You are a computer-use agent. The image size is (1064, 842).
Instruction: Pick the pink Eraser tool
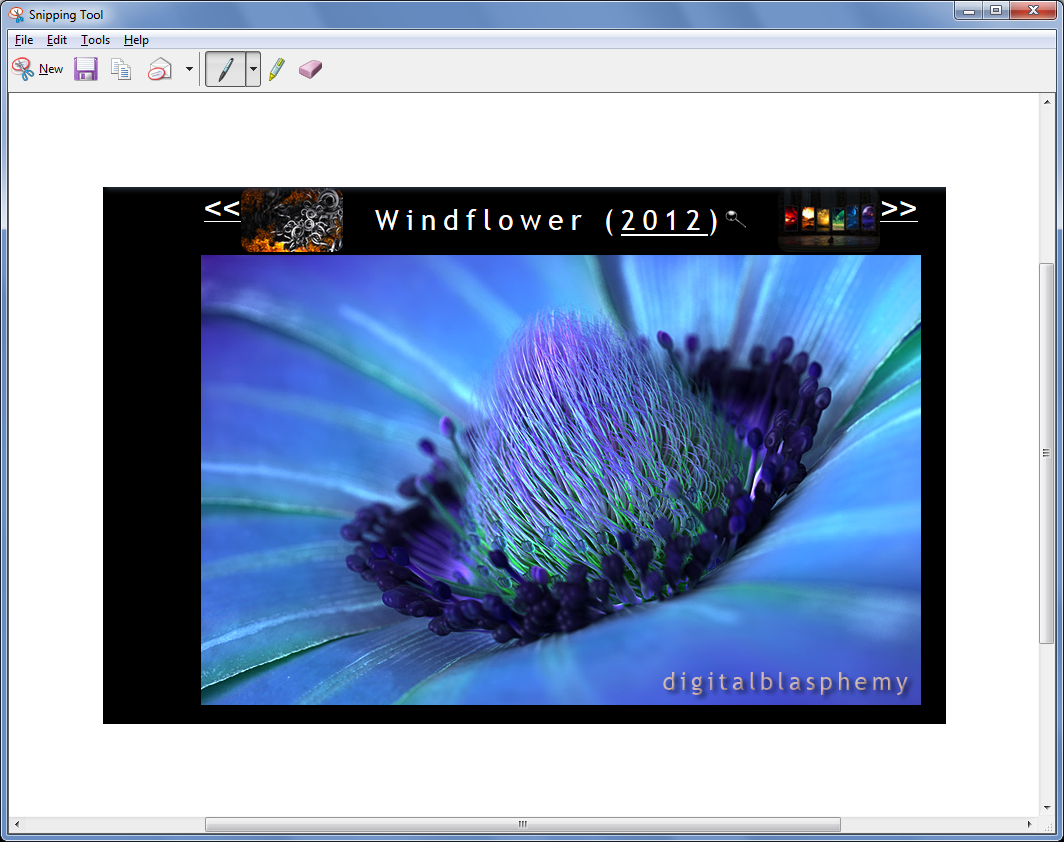click(311, 69)
